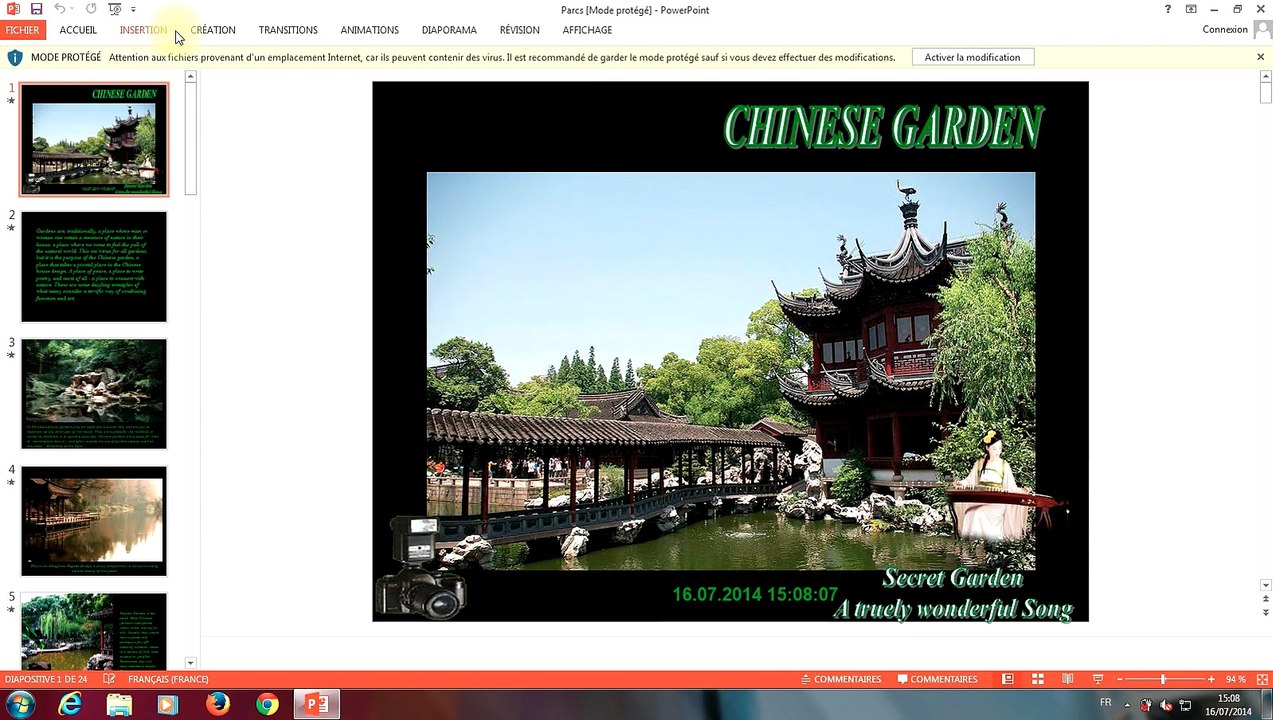
Task: Click the zoom out minus button
Action: [1120, 679]
